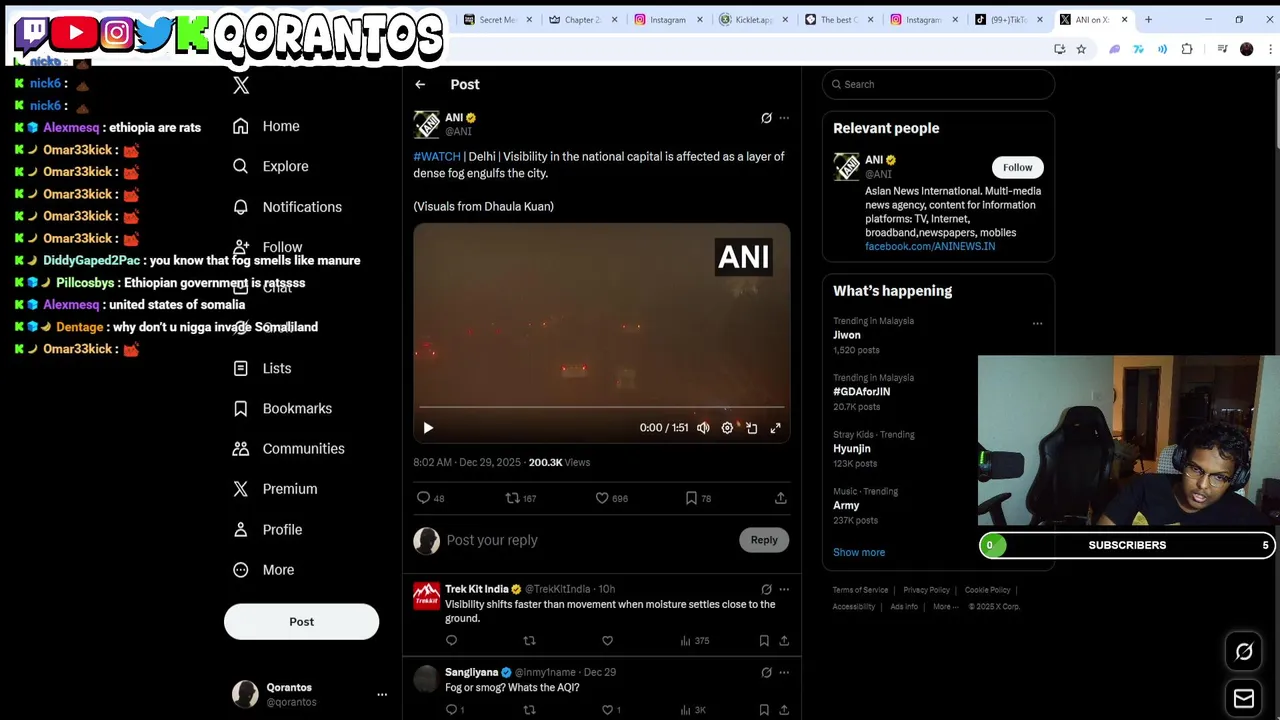Click the X logo in the sidebar
Viewport: 1280px width, 720px height.
tap(241, 86)
